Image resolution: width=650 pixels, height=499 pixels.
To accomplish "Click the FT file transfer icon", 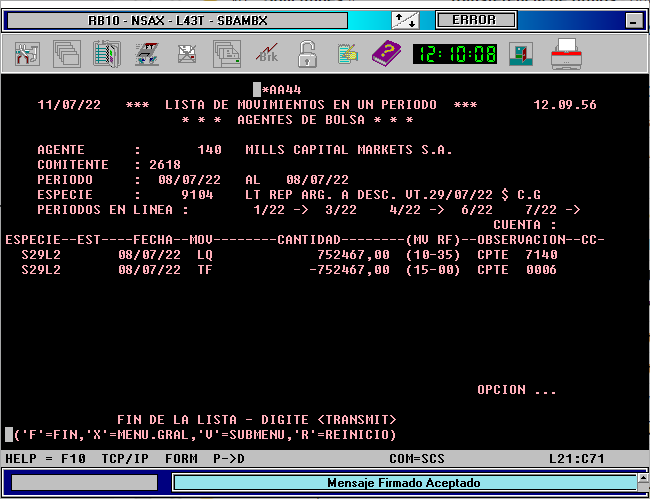I will [x=147, y=54].
